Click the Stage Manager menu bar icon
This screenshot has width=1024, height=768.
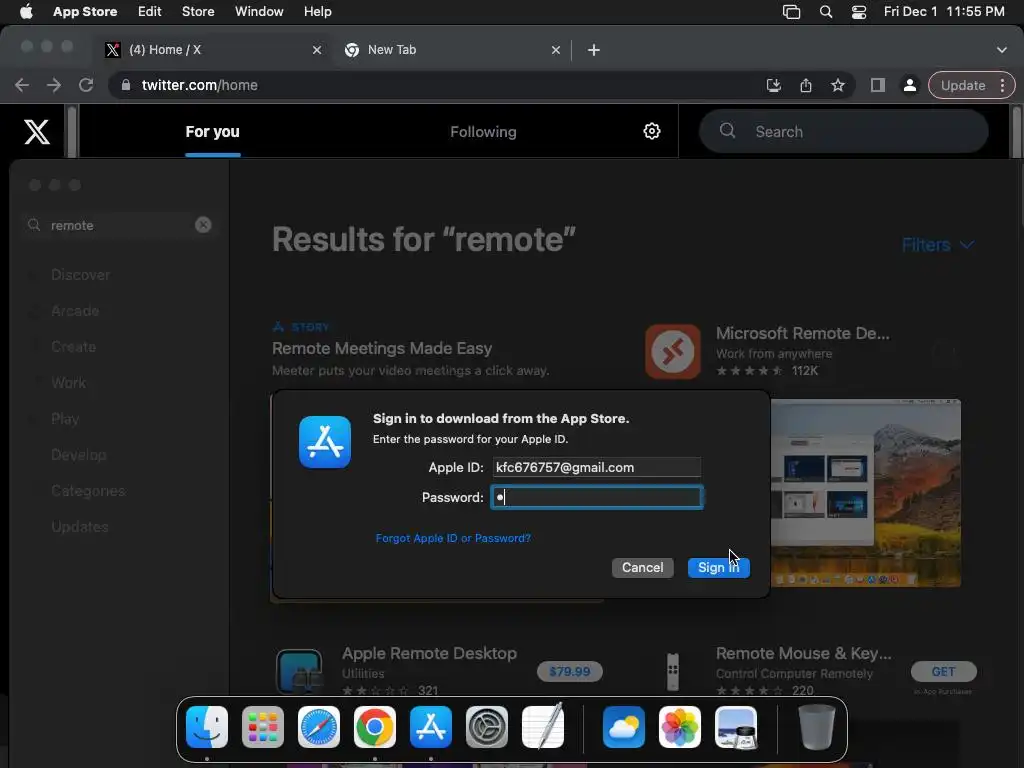click(x=792, y=12)
